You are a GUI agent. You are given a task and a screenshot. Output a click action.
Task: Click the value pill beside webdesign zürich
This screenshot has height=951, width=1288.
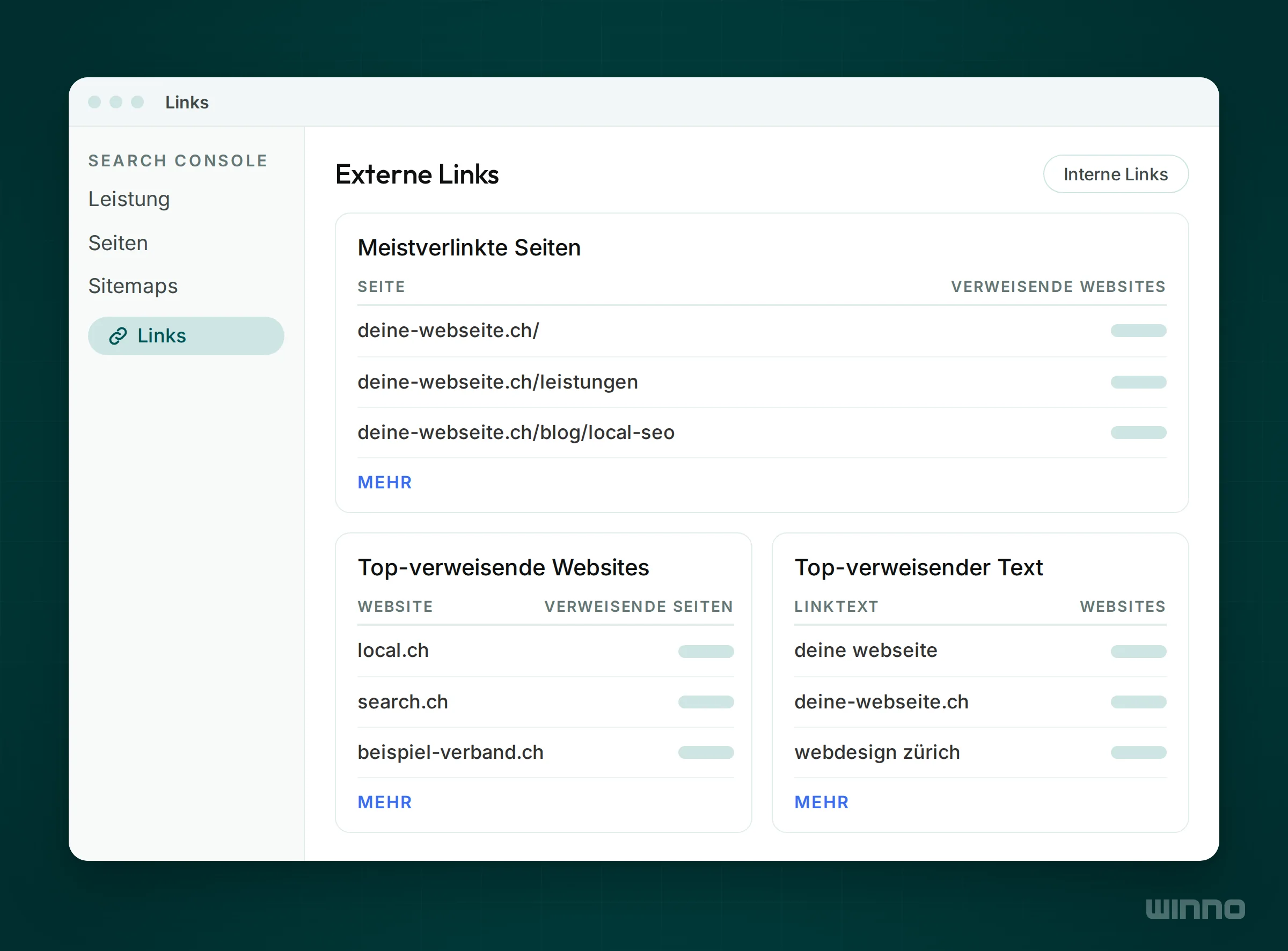point(1138,753)
